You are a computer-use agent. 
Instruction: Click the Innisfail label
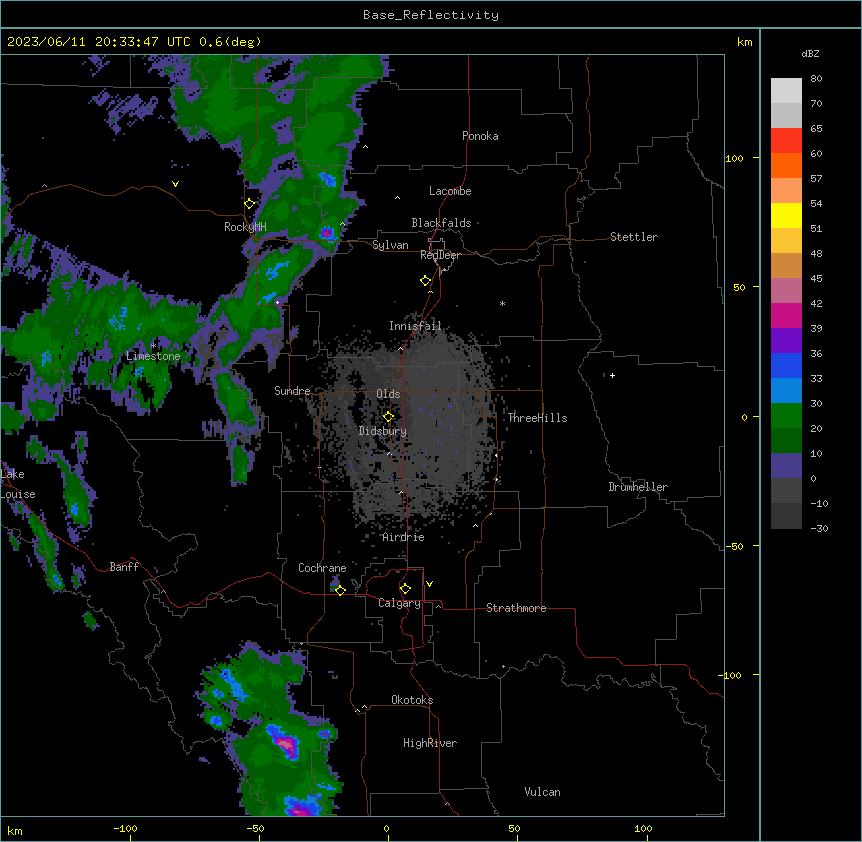point(415,326)
